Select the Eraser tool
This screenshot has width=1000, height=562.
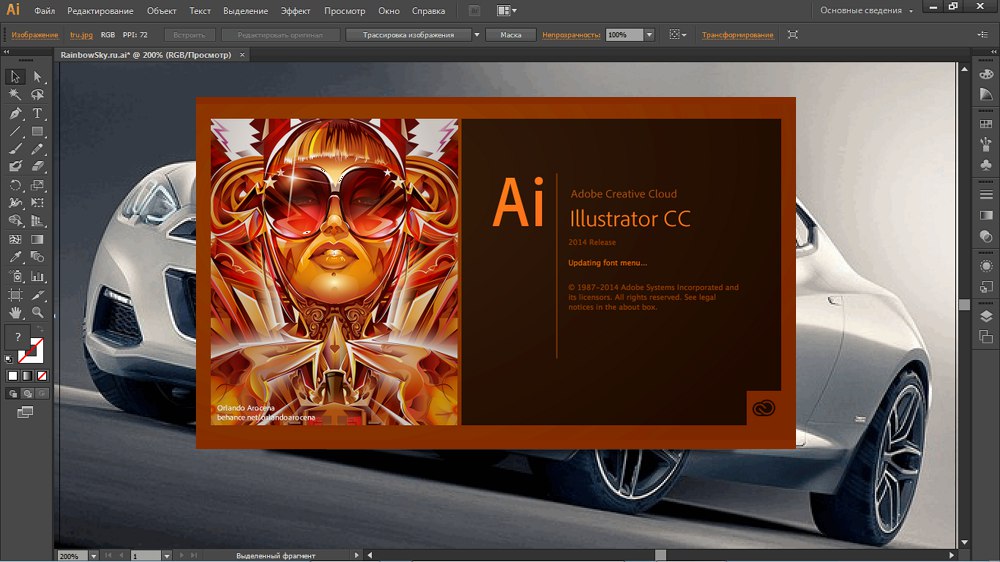coord(38,166)
